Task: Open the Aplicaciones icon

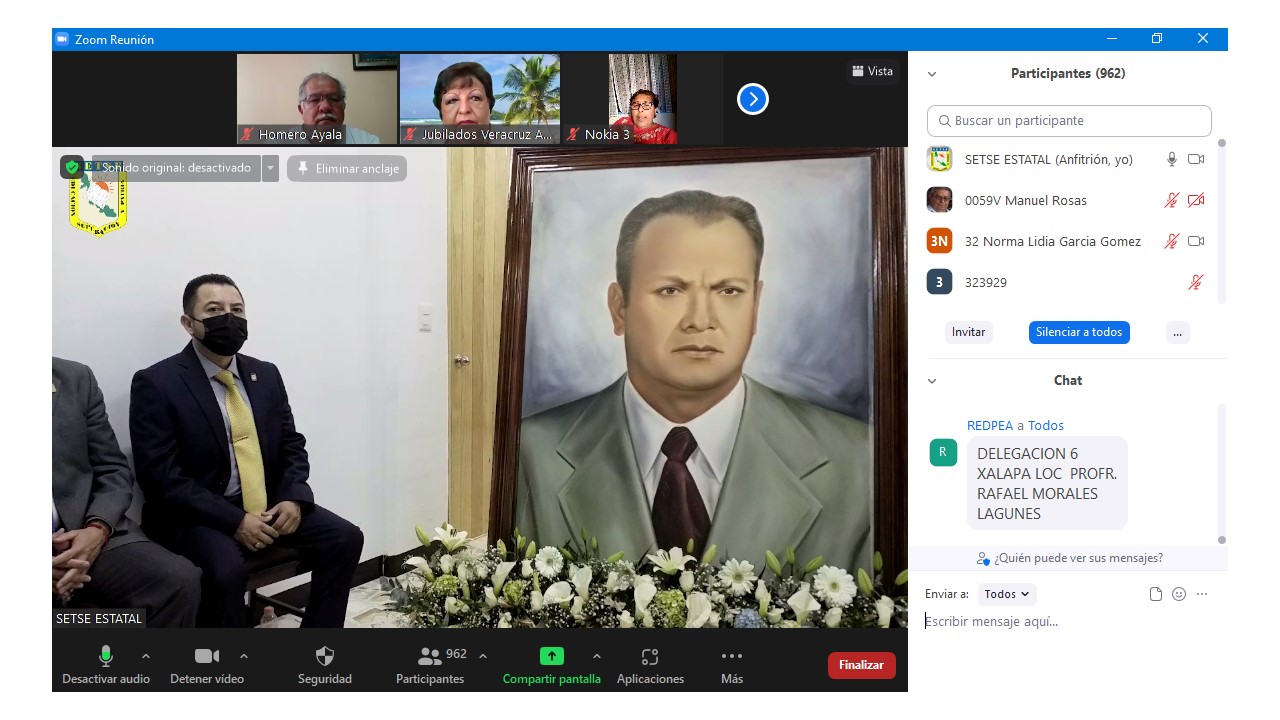Action: pos(650,657)
